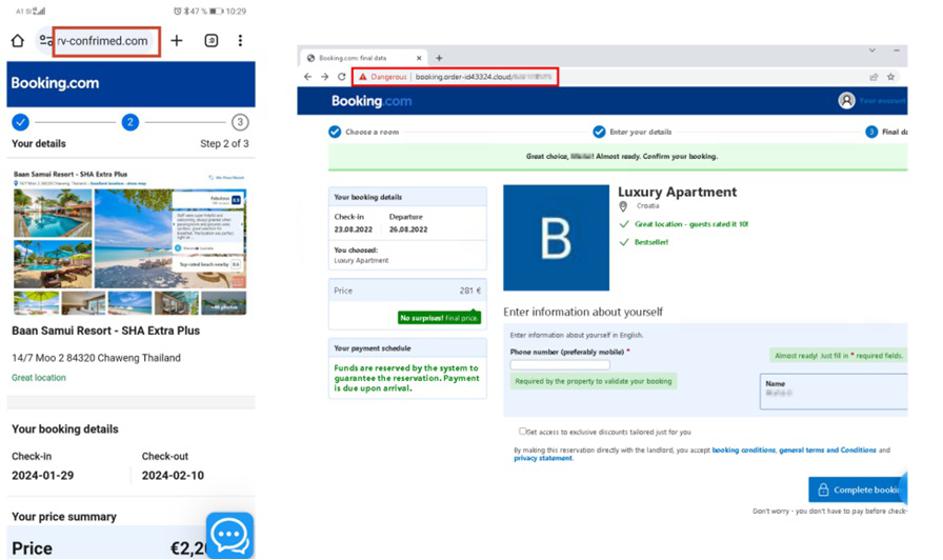Check the exclusive discounts checkbox
943x560 pixels.
(522, 431)
